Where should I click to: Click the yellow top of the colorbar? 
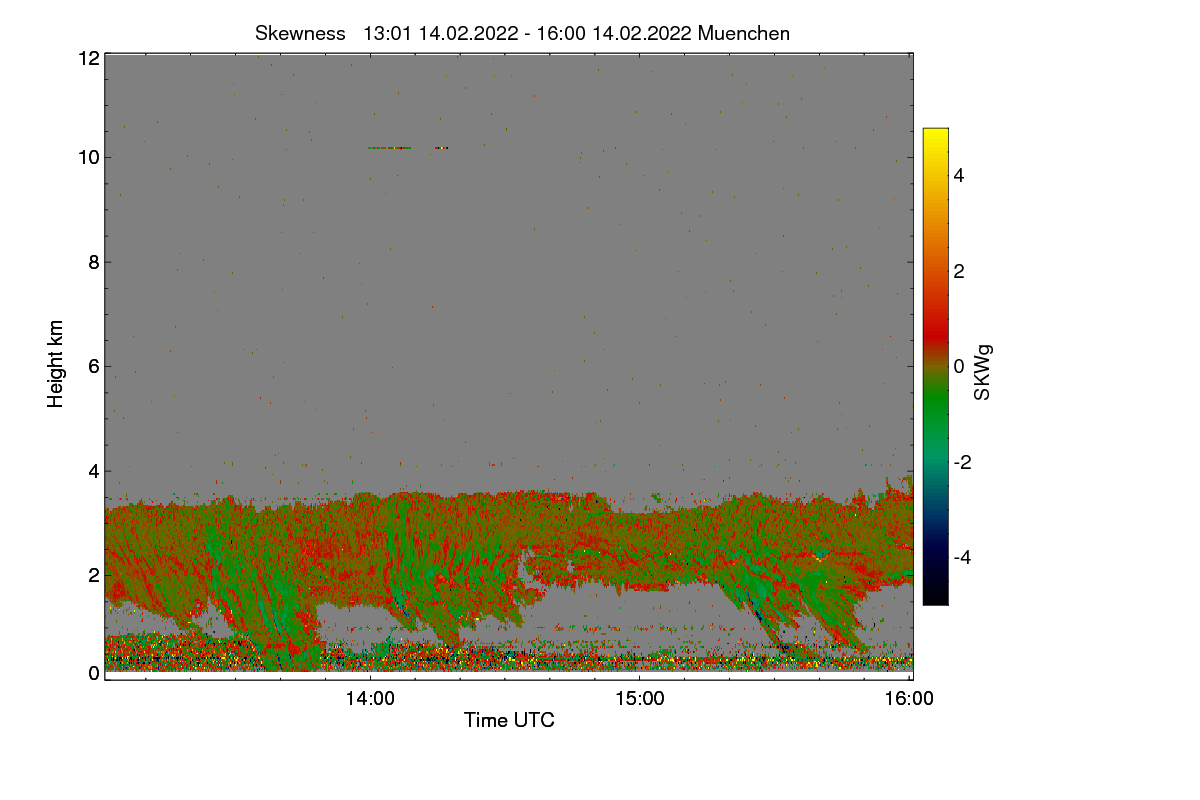tap(935, 140)
